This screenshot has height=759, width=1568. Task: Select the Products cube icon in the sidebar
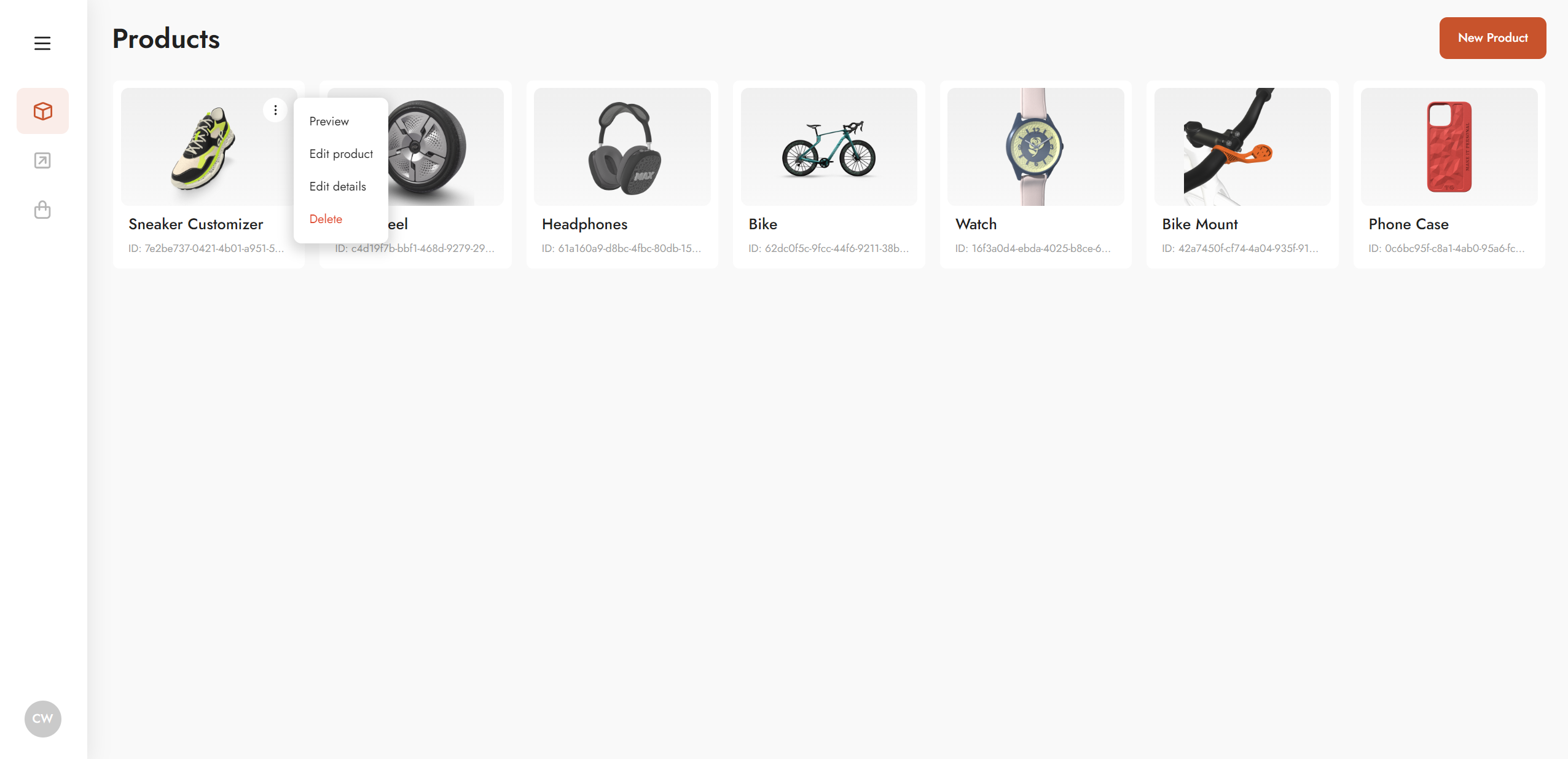point(42,111)
